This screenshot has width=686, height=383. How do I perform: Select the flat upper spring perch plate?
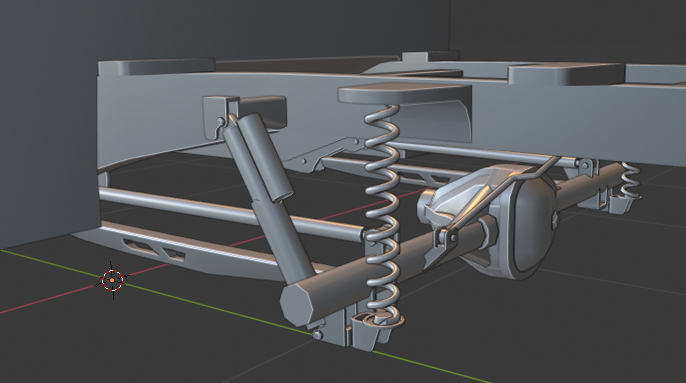(x=404, y=94)
